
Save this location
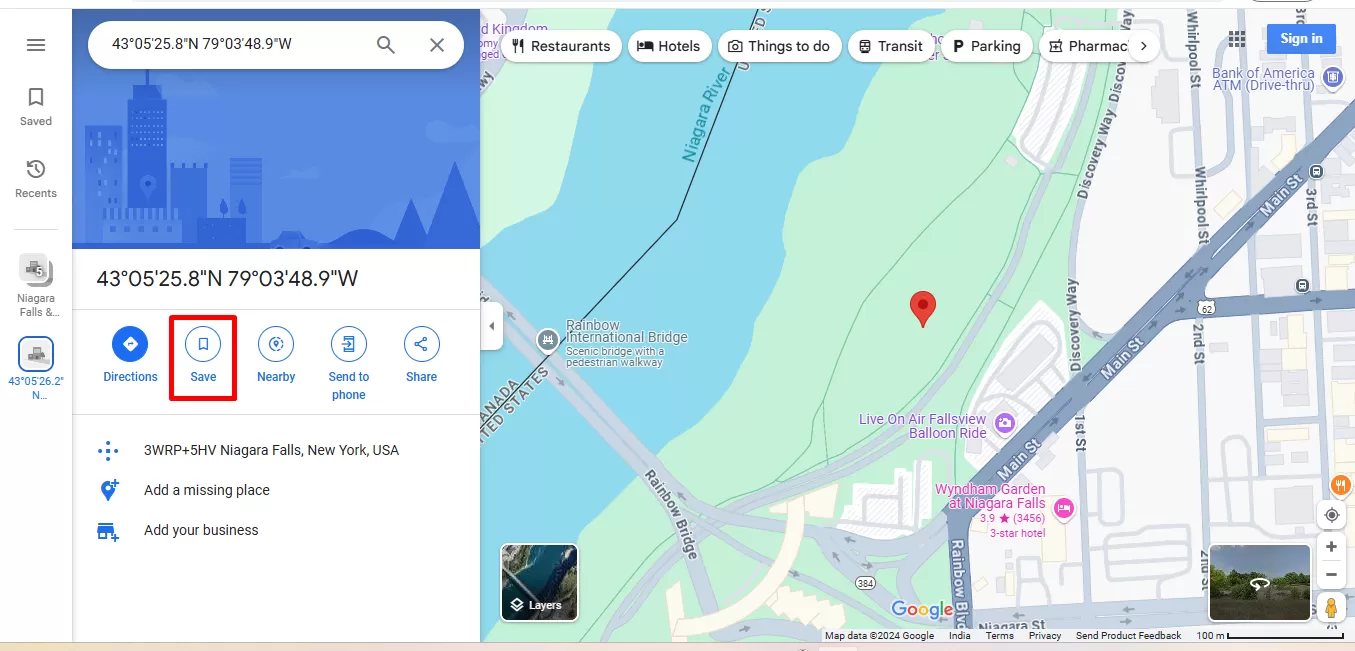tap(203, 355)
